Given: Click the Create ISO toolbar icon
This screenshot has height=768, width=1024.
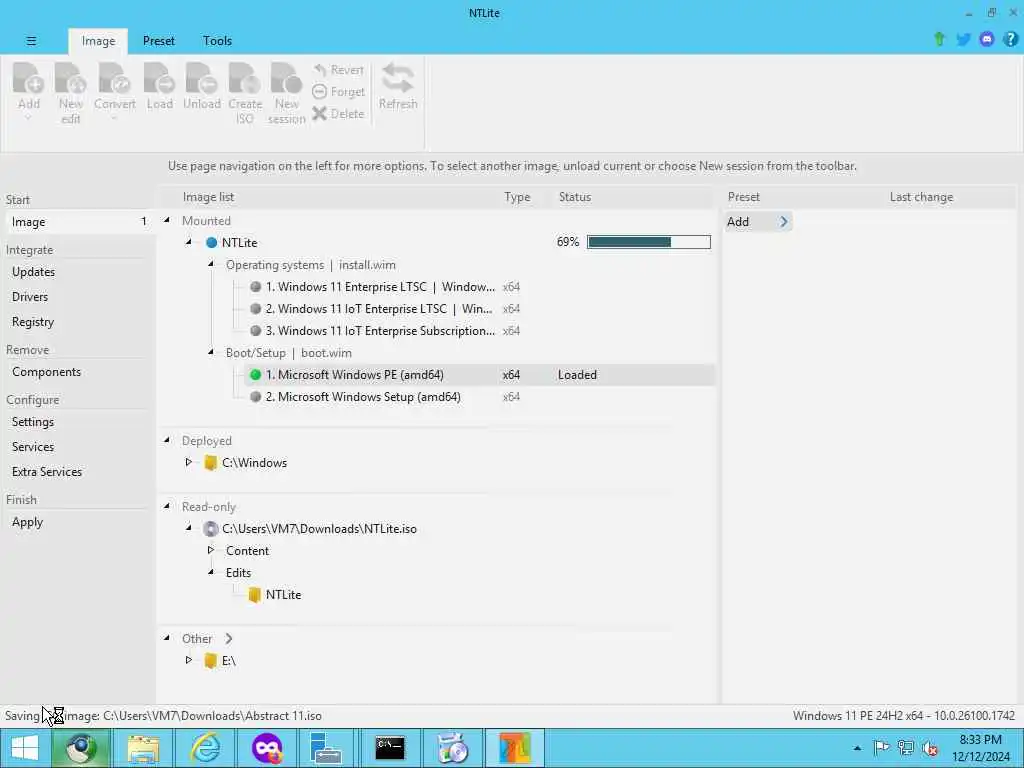Looking at the screenshot, I should click(245, 93).
